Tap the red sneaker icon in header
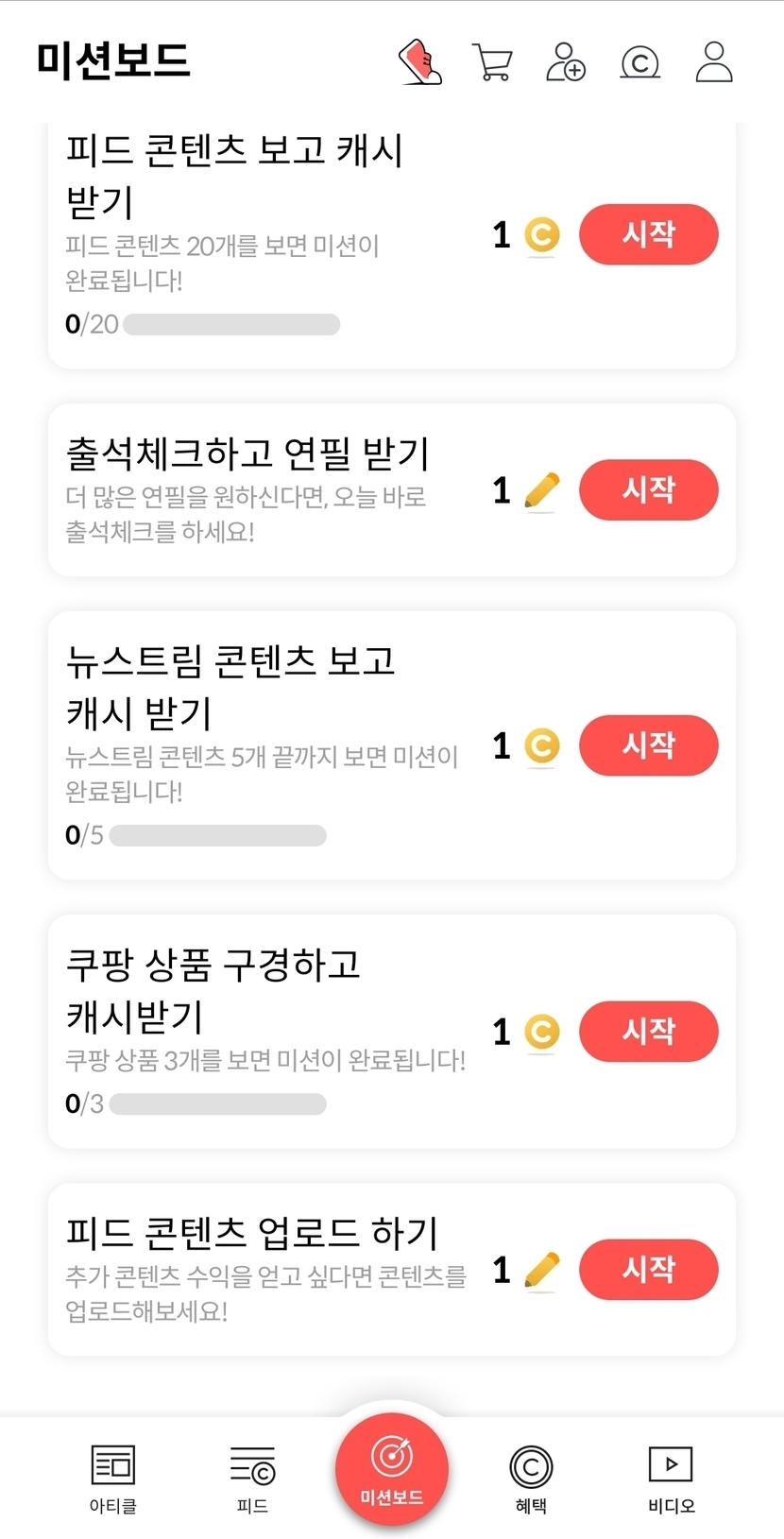This screenshot has width=784, height=1539. [x=420, y=62]
